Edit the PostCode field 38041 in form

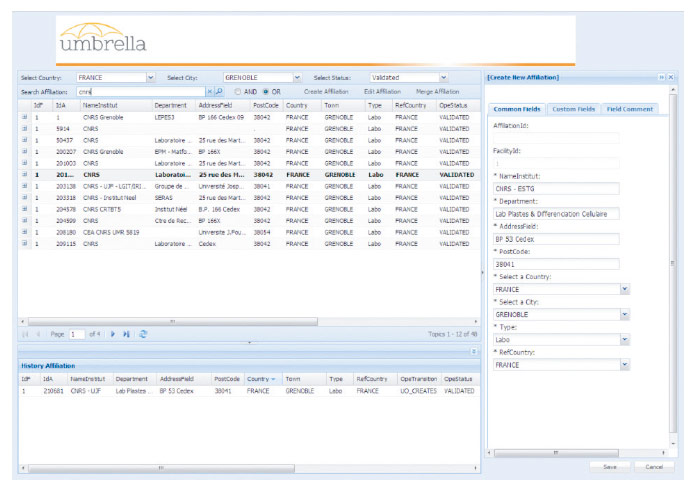556,264
